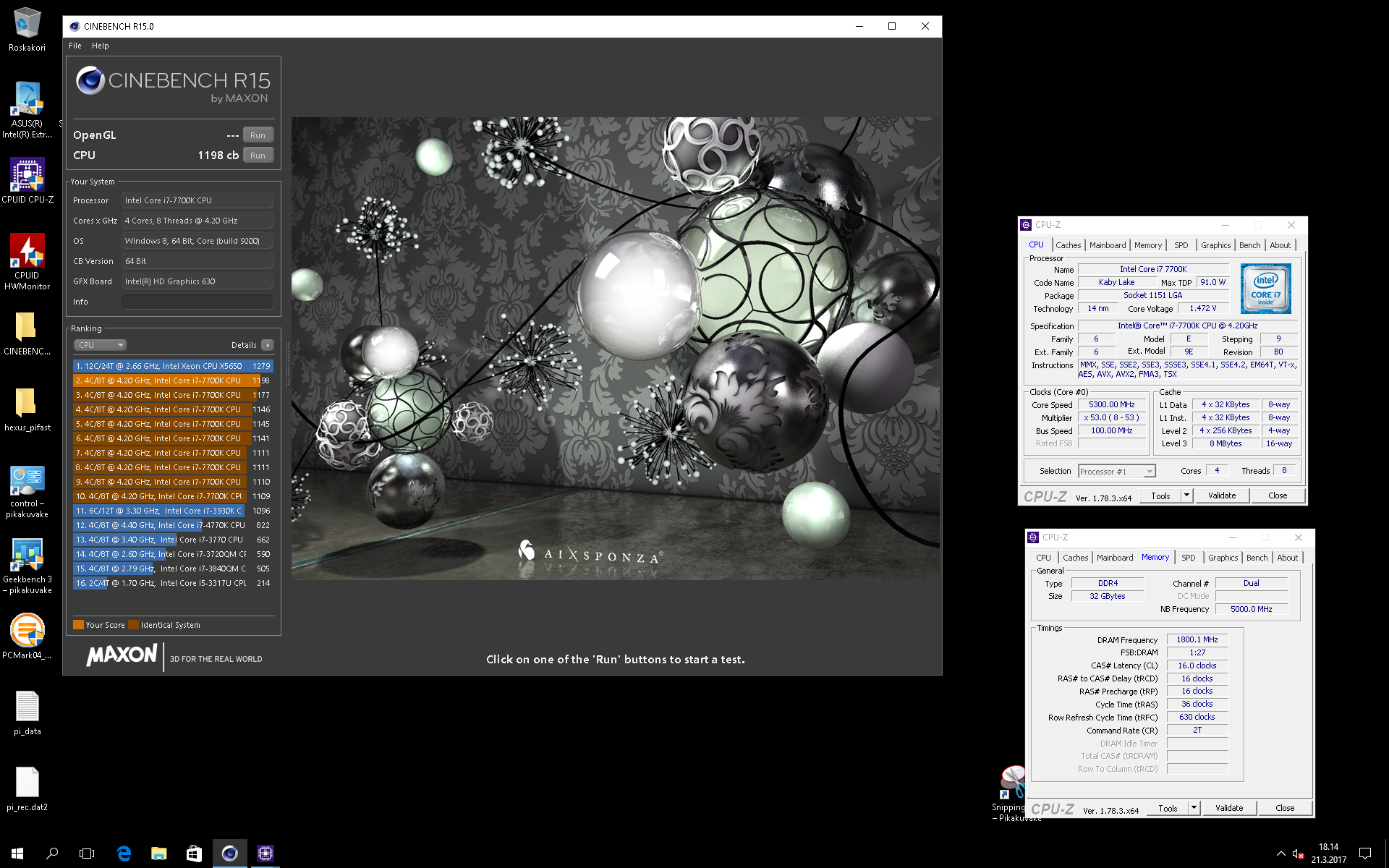Open Bench tab in upper CPU-Z
1389x868 pixels.
(1249, 245)
